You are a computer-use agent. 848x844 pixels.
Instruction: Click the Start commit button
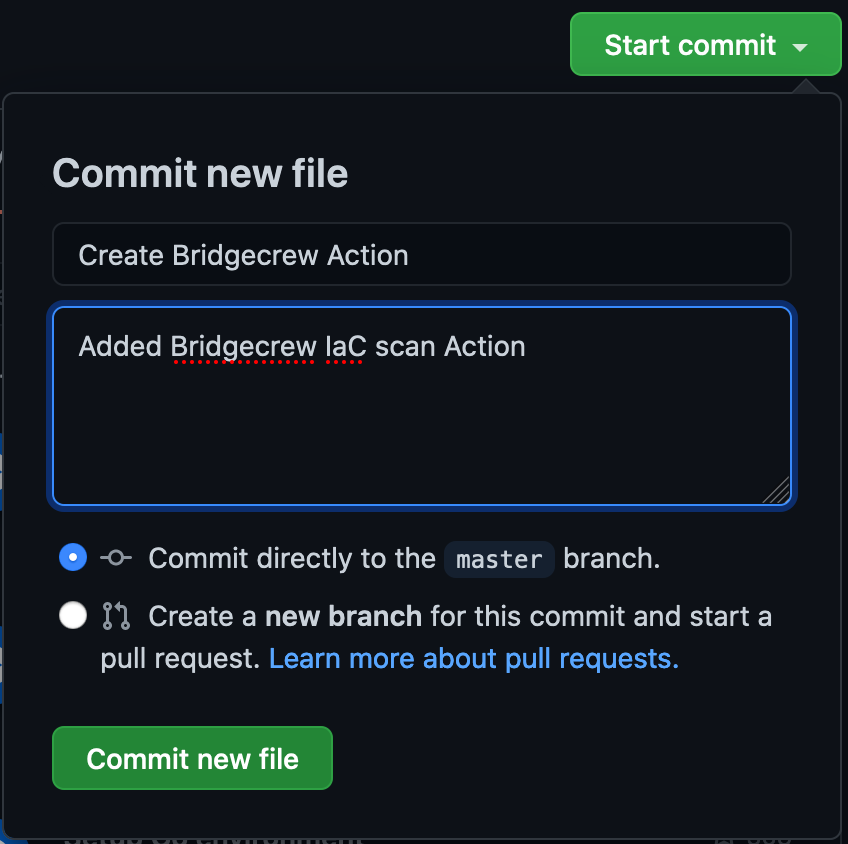coord(705,44)
